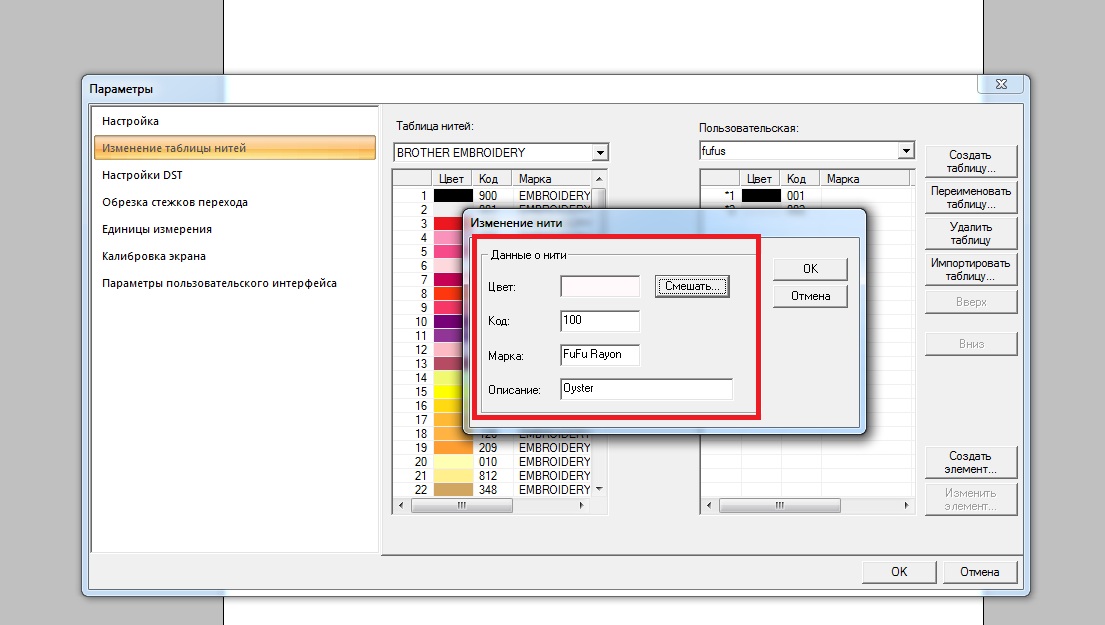The width and height of the screenshot is (1105, 625).
Task: Open Настройки DST settings section
Action: (x=142, y=175)
